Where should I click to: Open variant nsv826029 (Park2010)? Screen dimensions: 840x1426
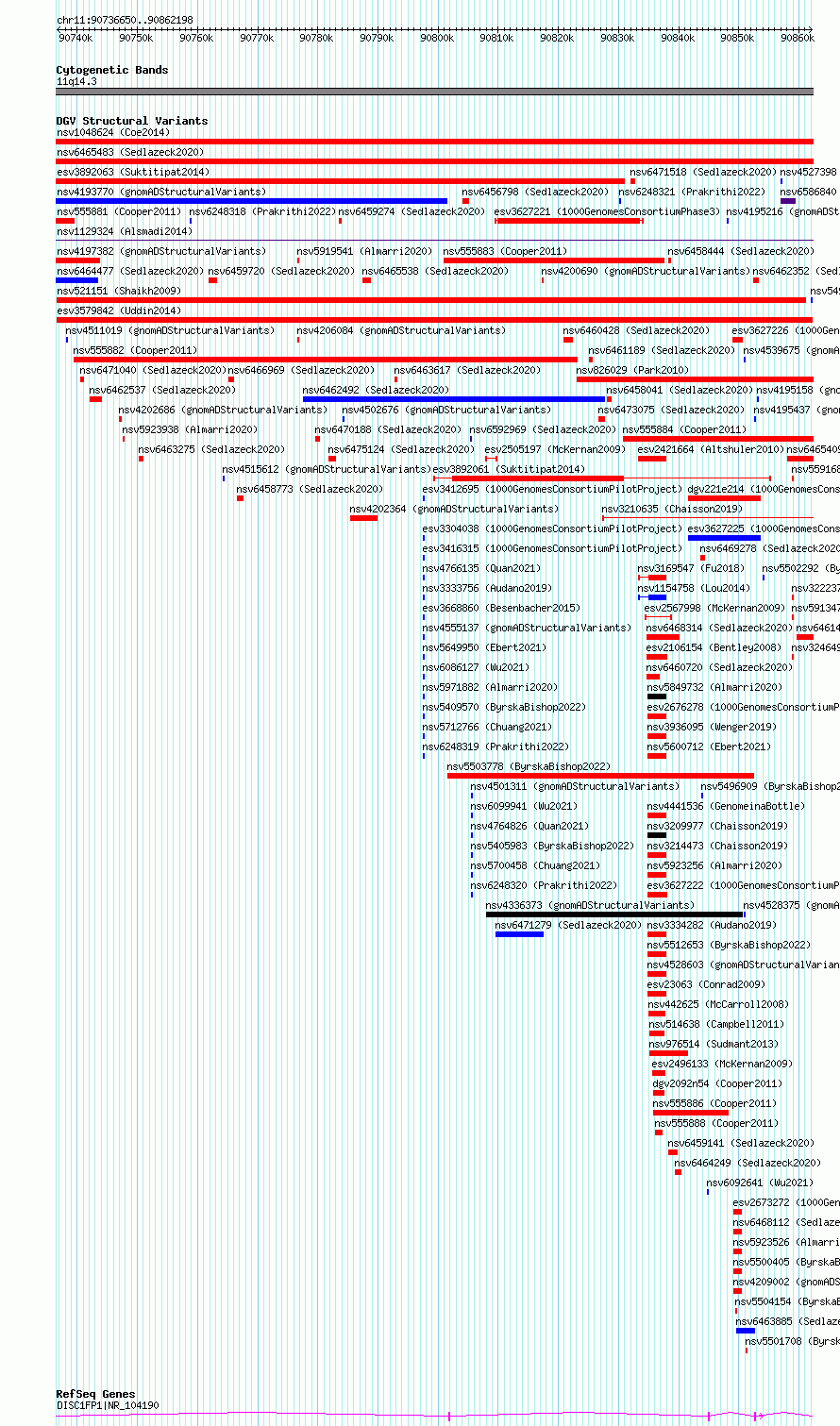coord(633,370)
